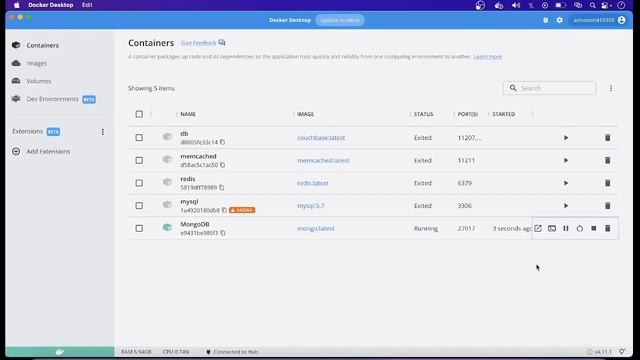
Task: Open memcached:latest image link
Action: (323, 160)
